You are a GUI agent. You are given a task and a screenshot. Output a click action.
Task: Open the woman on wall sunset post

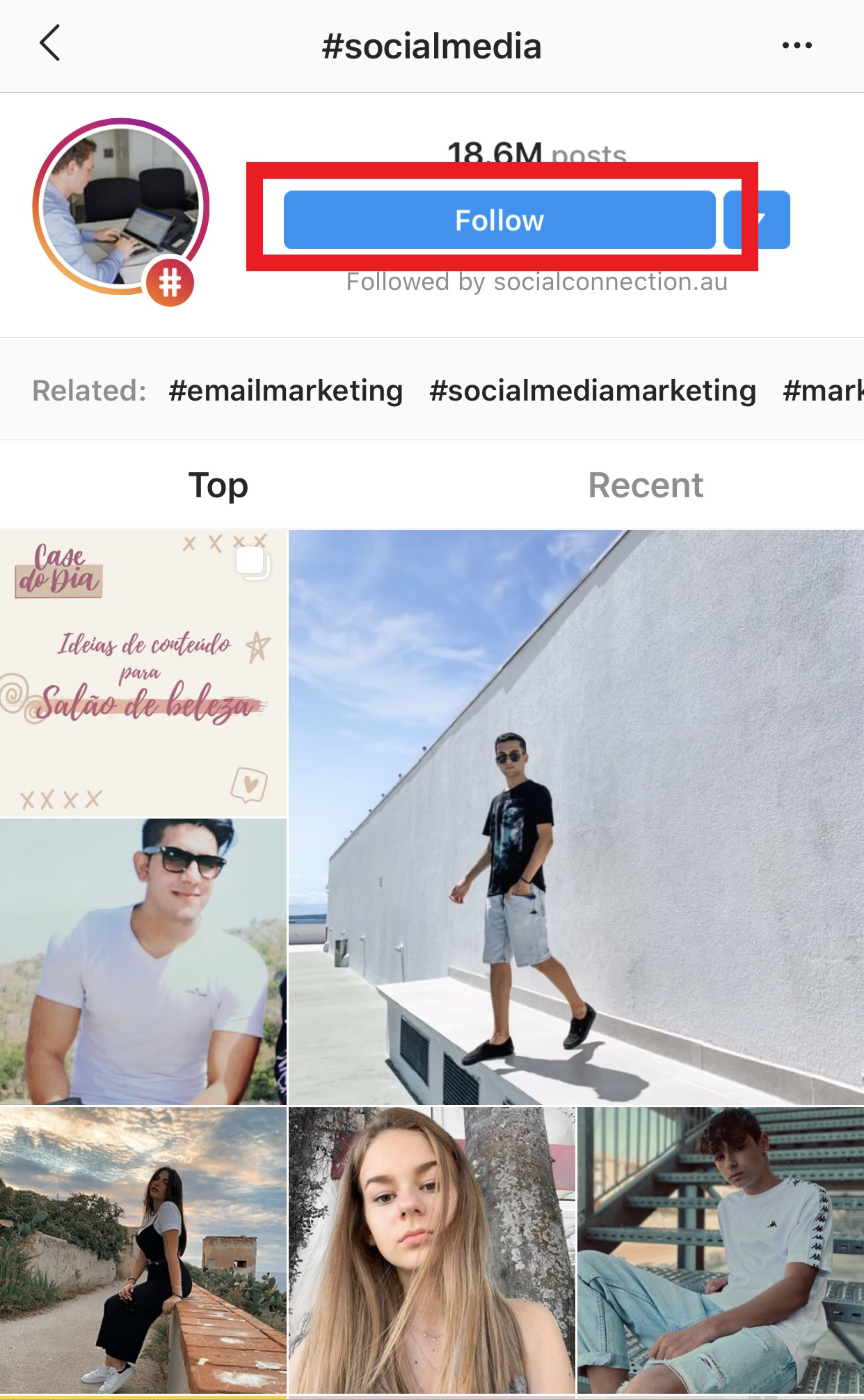coord(143,1252)
